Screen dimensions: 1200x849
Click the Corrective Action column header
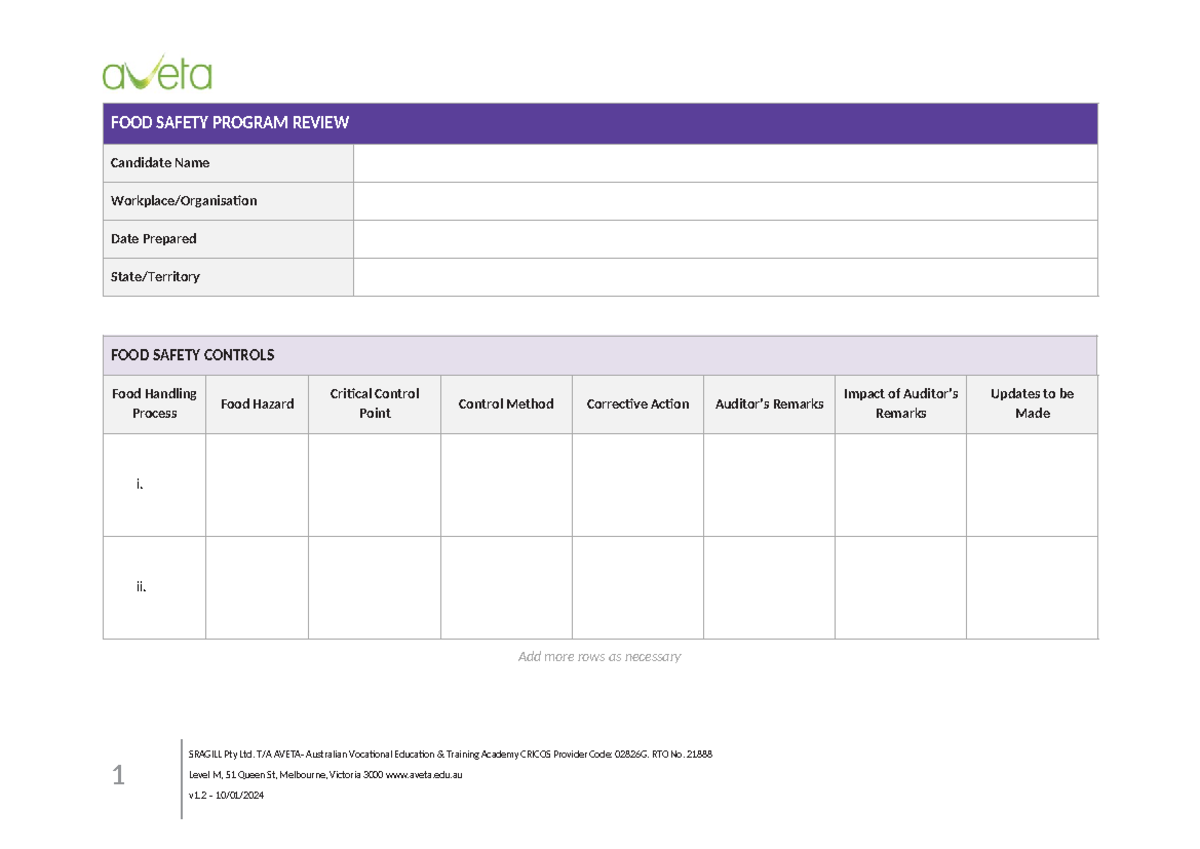(638, 404)
